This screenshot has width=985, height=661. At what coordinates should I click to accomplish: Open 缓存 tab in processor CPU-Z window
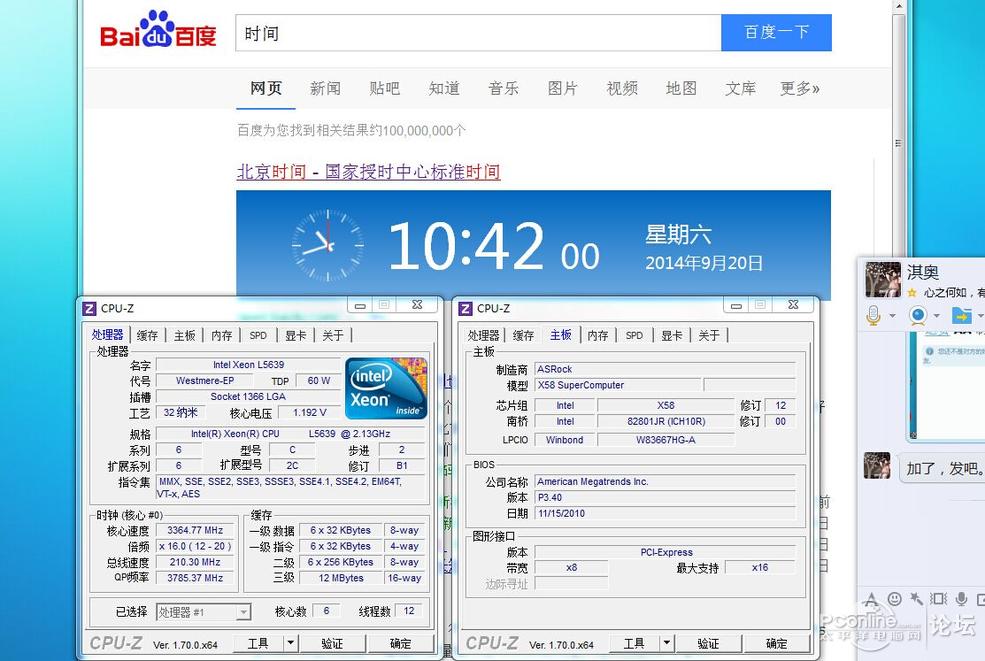point(147,336)
